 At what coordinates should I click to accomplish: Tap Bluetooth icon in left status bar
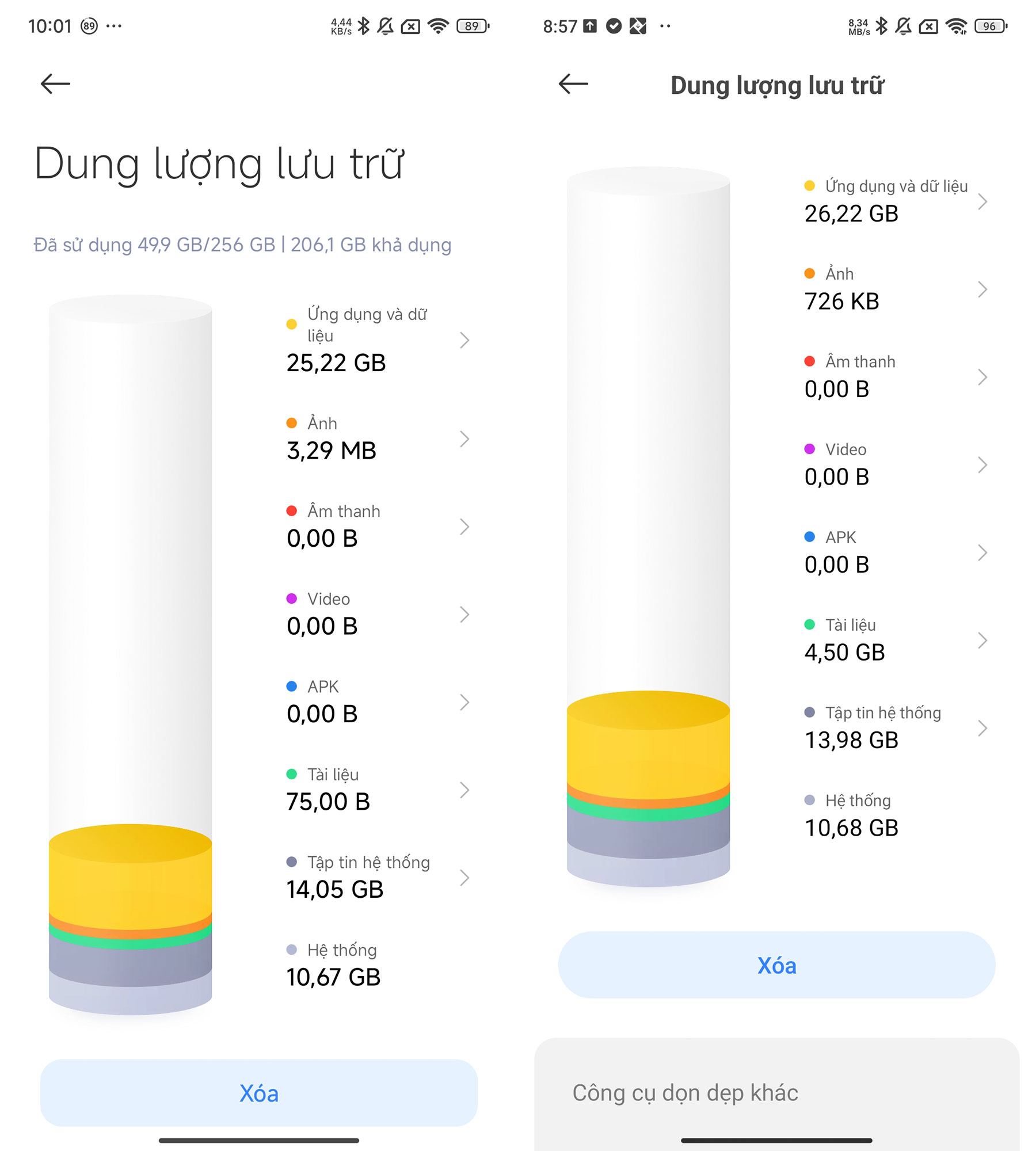tap(364, 26)
